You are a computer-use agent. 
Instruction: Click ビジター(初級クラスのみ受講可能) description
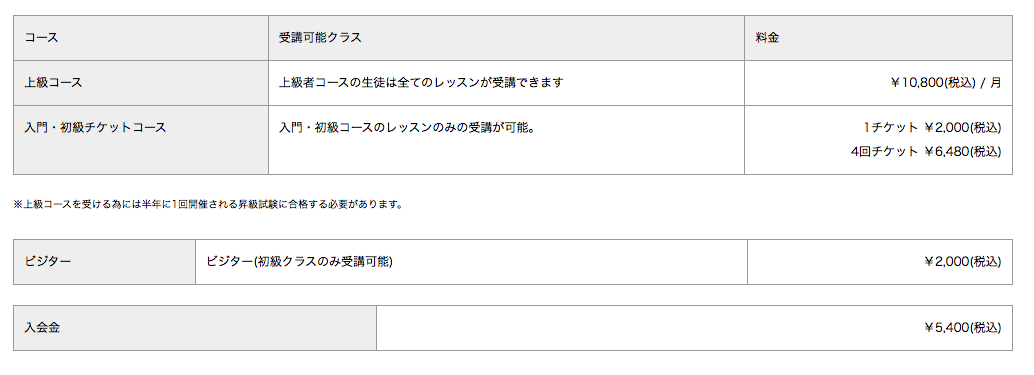pos(299,262)
